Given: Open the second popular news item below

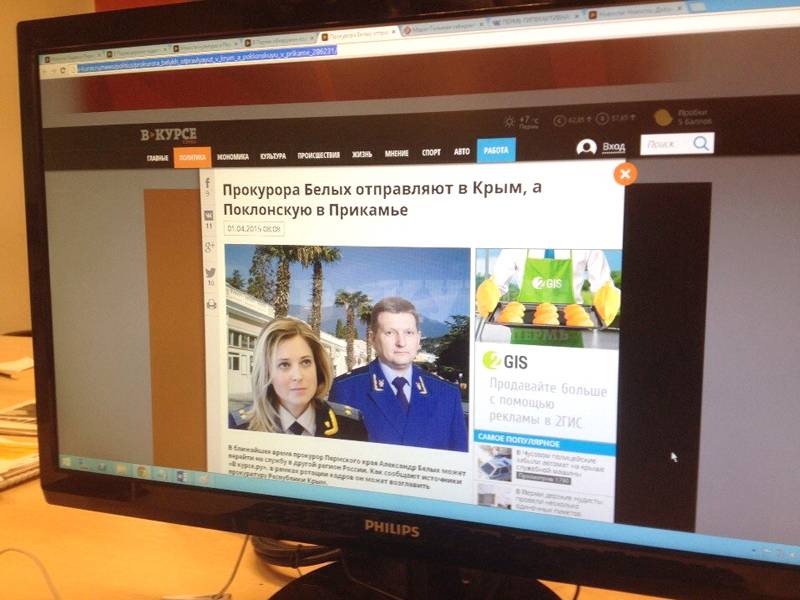Looking at the screenshot, I should [558, 502].
